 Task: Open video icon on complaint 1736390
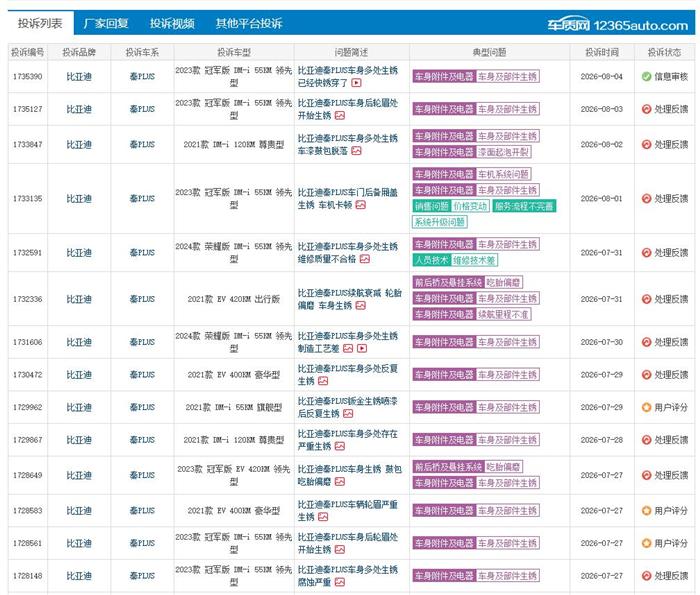pyautogui.click(x=356, y=83)
